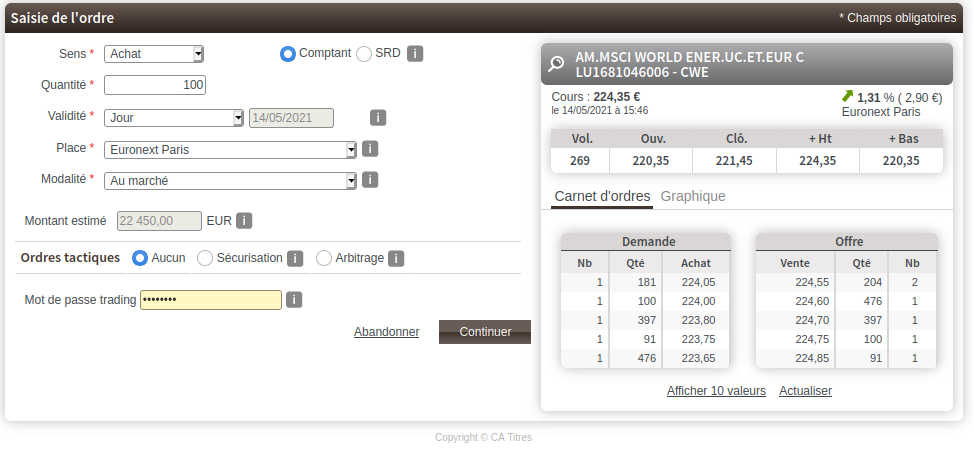Viewport: 974px width, 456px height.
Task: Click ask price 224,85 in Offre table
Action: [x=812, y=358]
